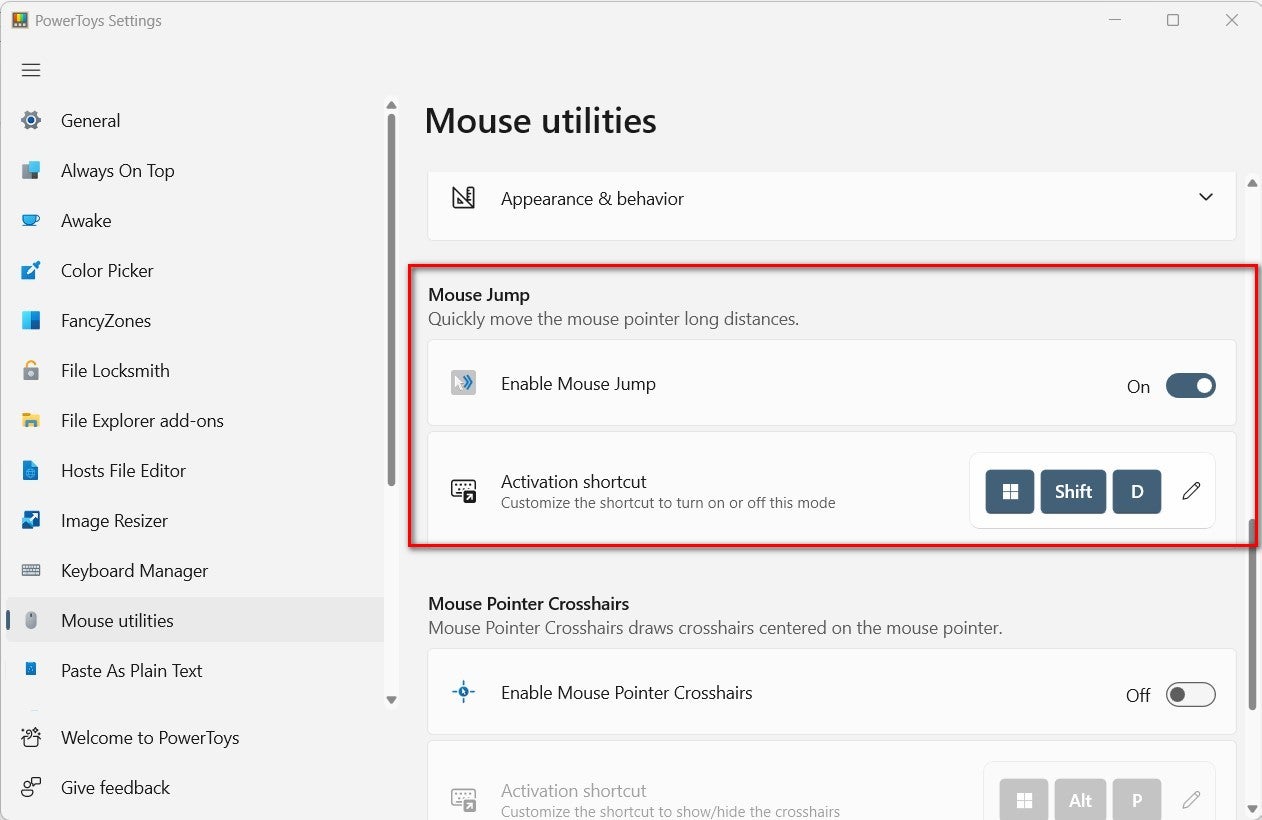Minimize the PowerToys Settings window

click(1115, 20)
